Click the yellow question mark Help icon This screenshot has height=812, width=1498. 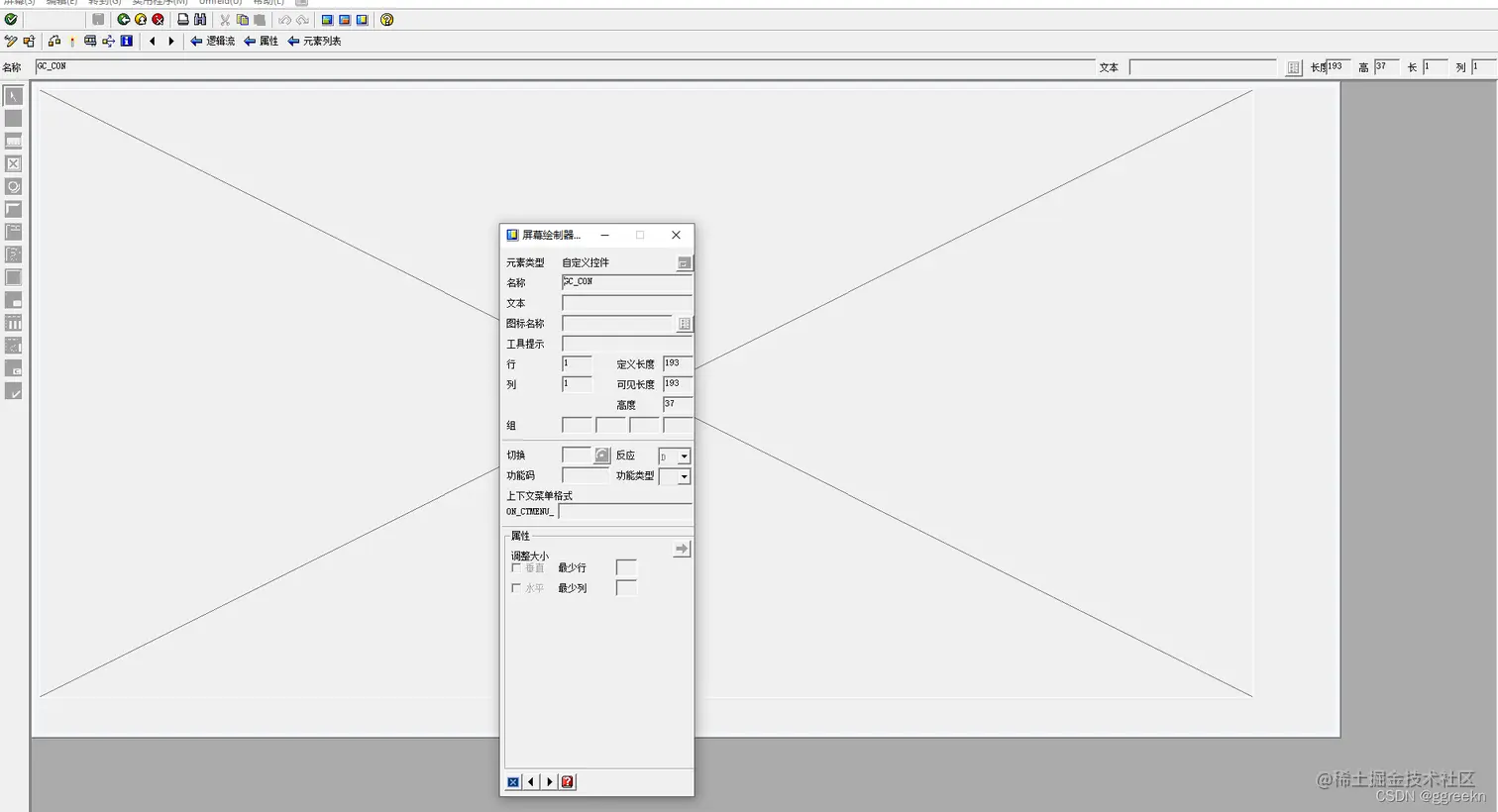pos(387,19)
